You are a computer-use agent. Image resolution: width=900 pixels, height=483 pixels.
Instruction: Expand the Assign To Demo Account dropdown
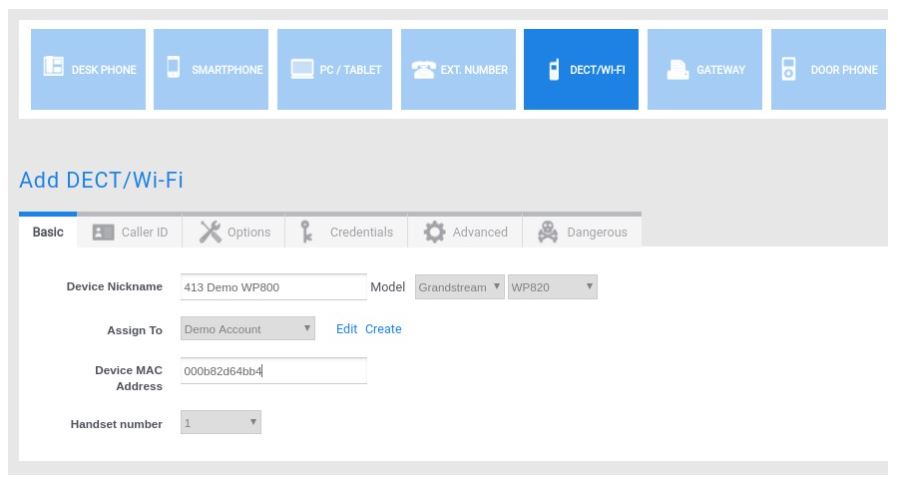click(x=249, y=328)
